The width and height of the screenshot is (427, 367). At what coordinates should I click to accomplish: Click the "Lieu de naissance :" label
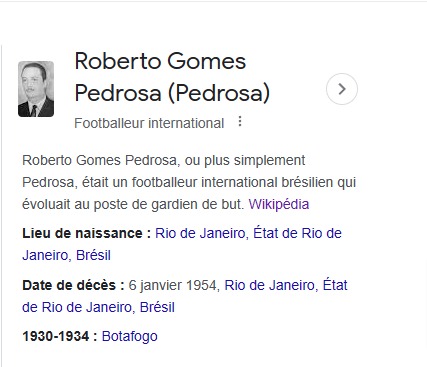click(x=87, y=233)
